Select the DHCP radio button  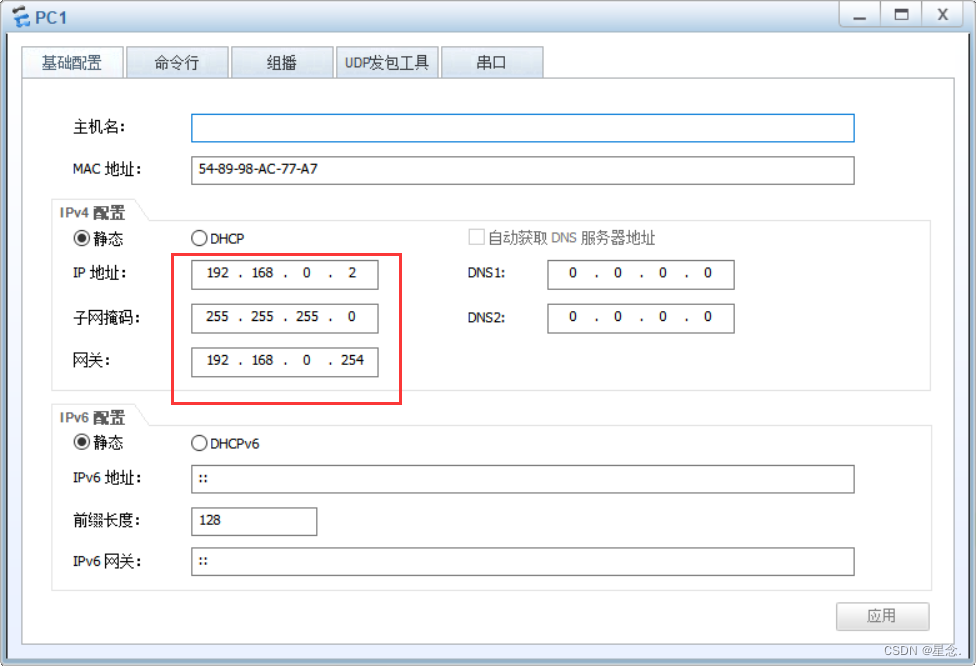199,238
